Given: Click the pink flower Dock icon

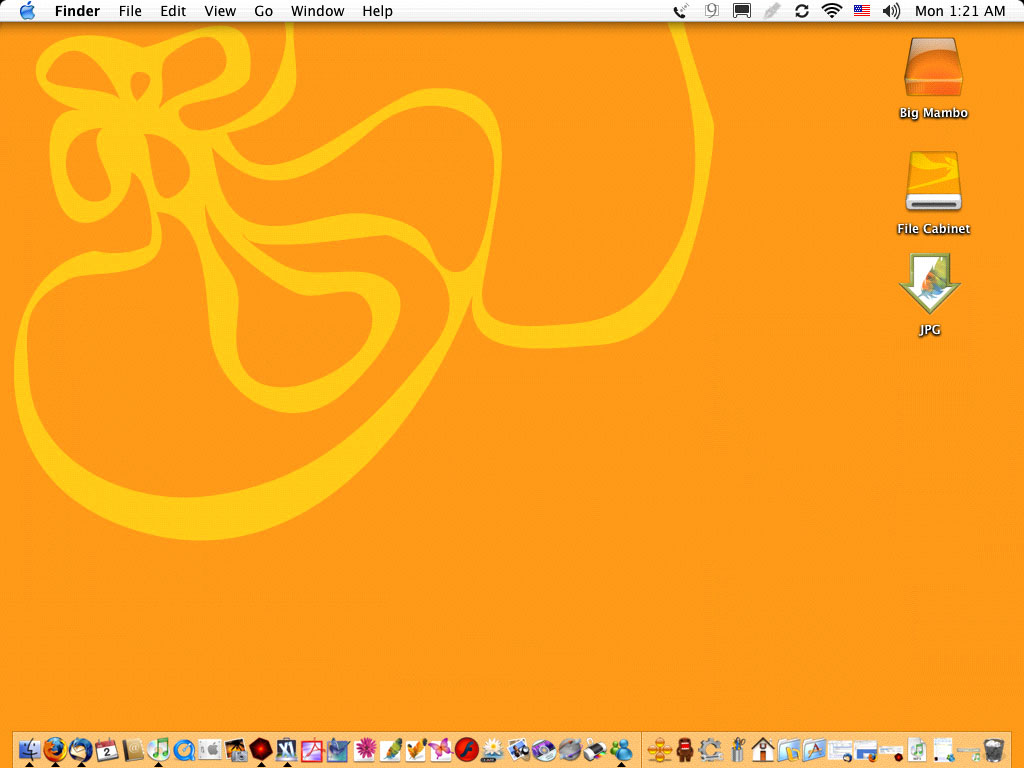Looking at the screenshot, I should 364,749.
